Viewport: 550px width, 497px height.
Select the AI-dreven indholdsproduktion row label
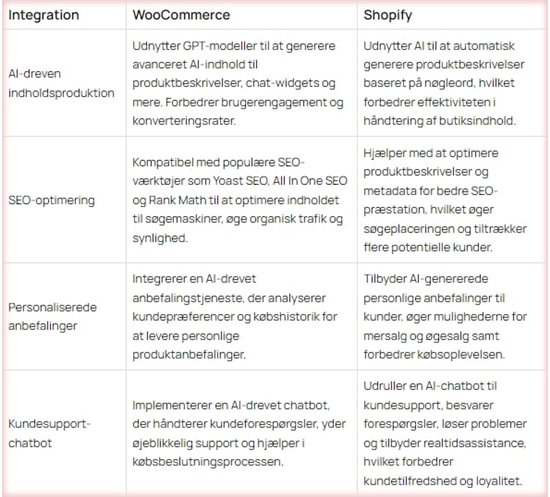61,83
